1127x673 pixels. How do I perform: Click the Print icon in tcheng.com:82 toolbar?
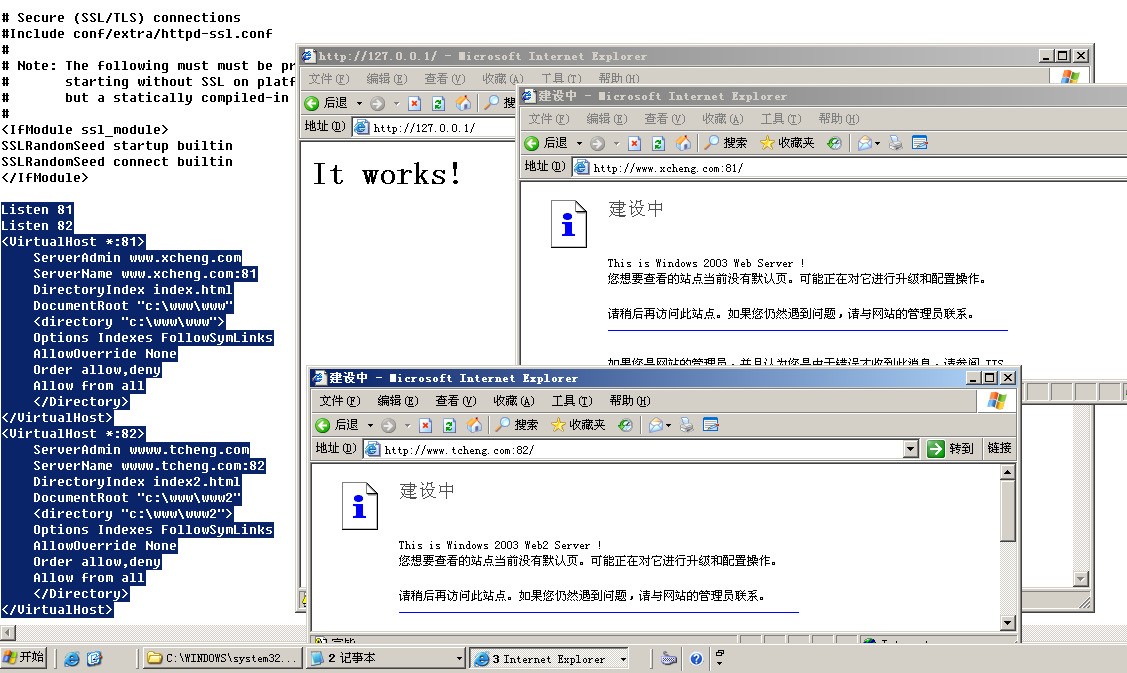click(x=688, y=425)
